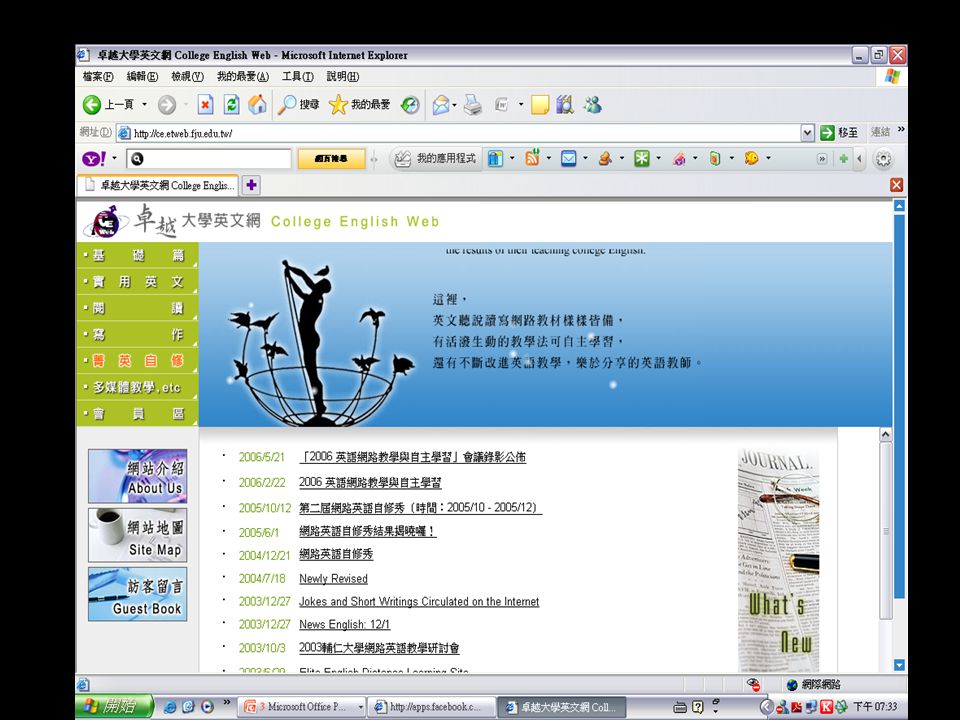This screenshot has height=720, width=960.
Task: Click the Forward arrow button
Action: pos(167,105)
